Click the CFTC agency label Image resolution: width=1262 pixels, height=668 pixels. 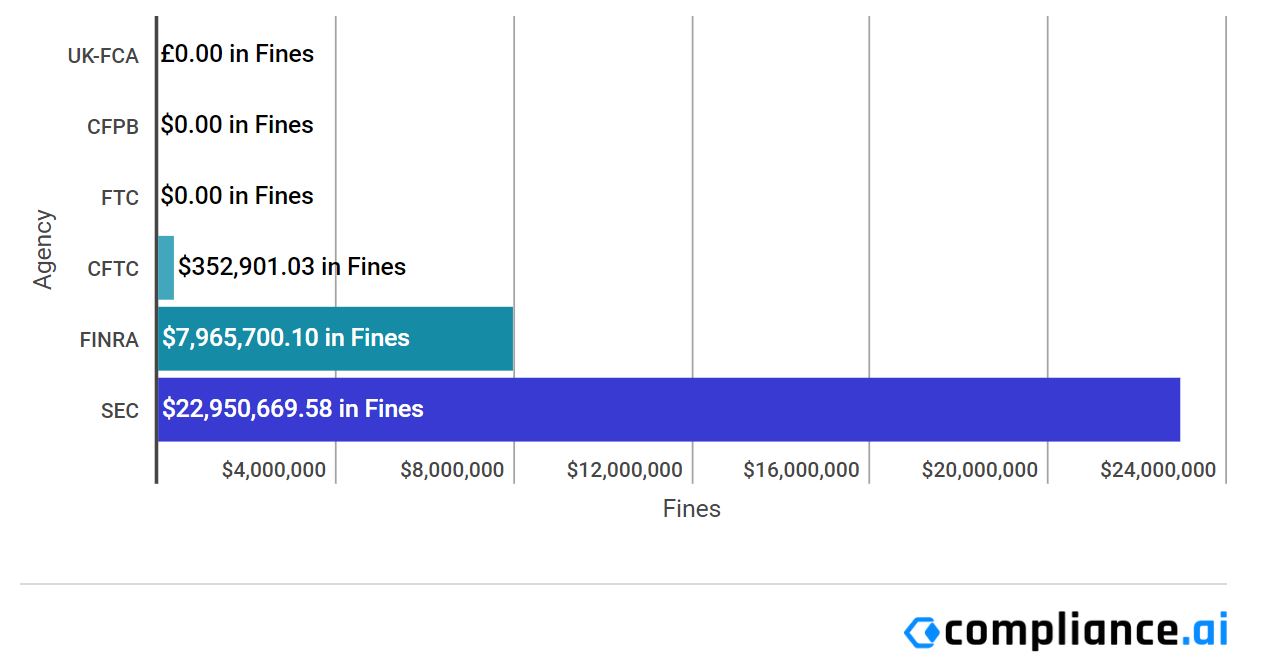113,269
